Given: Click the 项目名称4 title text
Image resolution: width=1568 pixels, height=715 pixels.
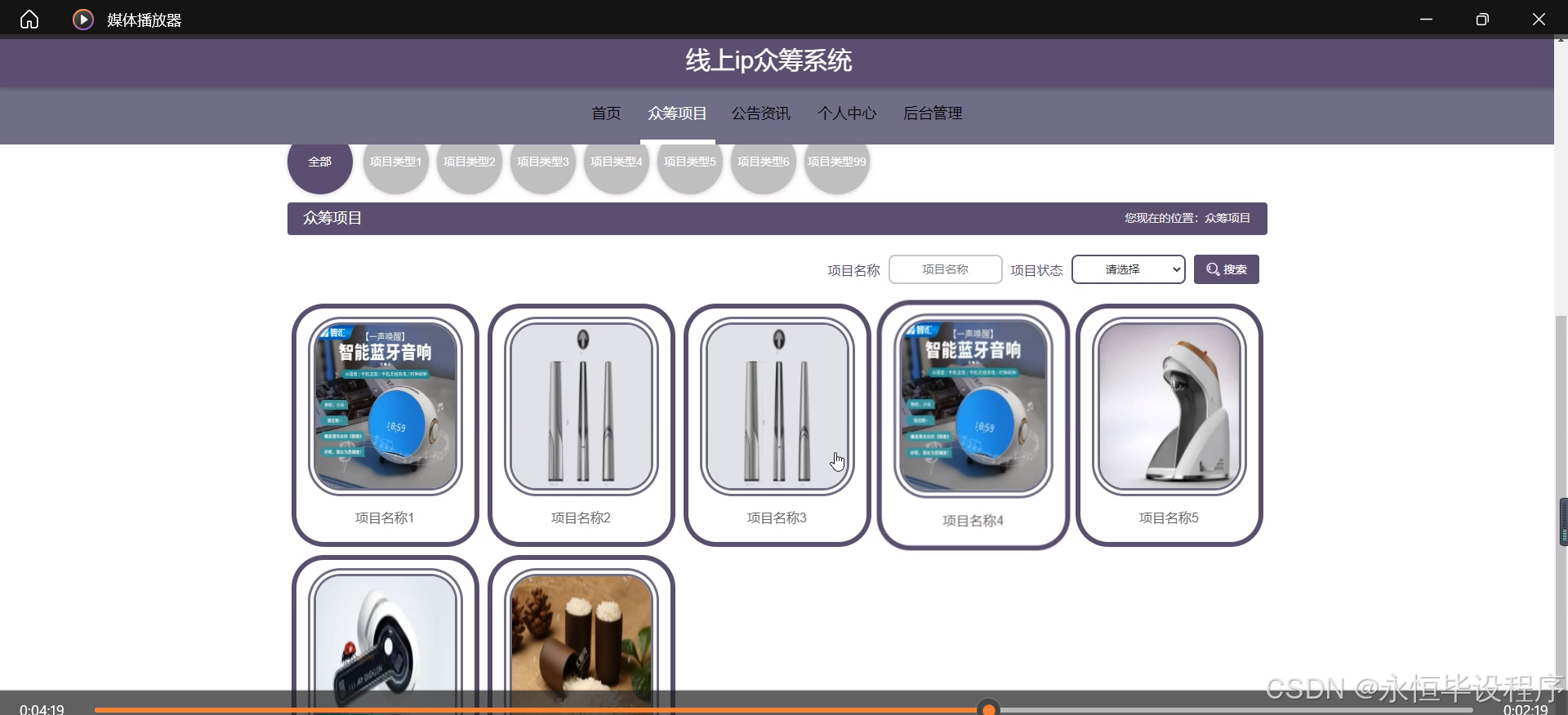Looking at the screenshot, I should pyautogui.click(x=973, y=521).
